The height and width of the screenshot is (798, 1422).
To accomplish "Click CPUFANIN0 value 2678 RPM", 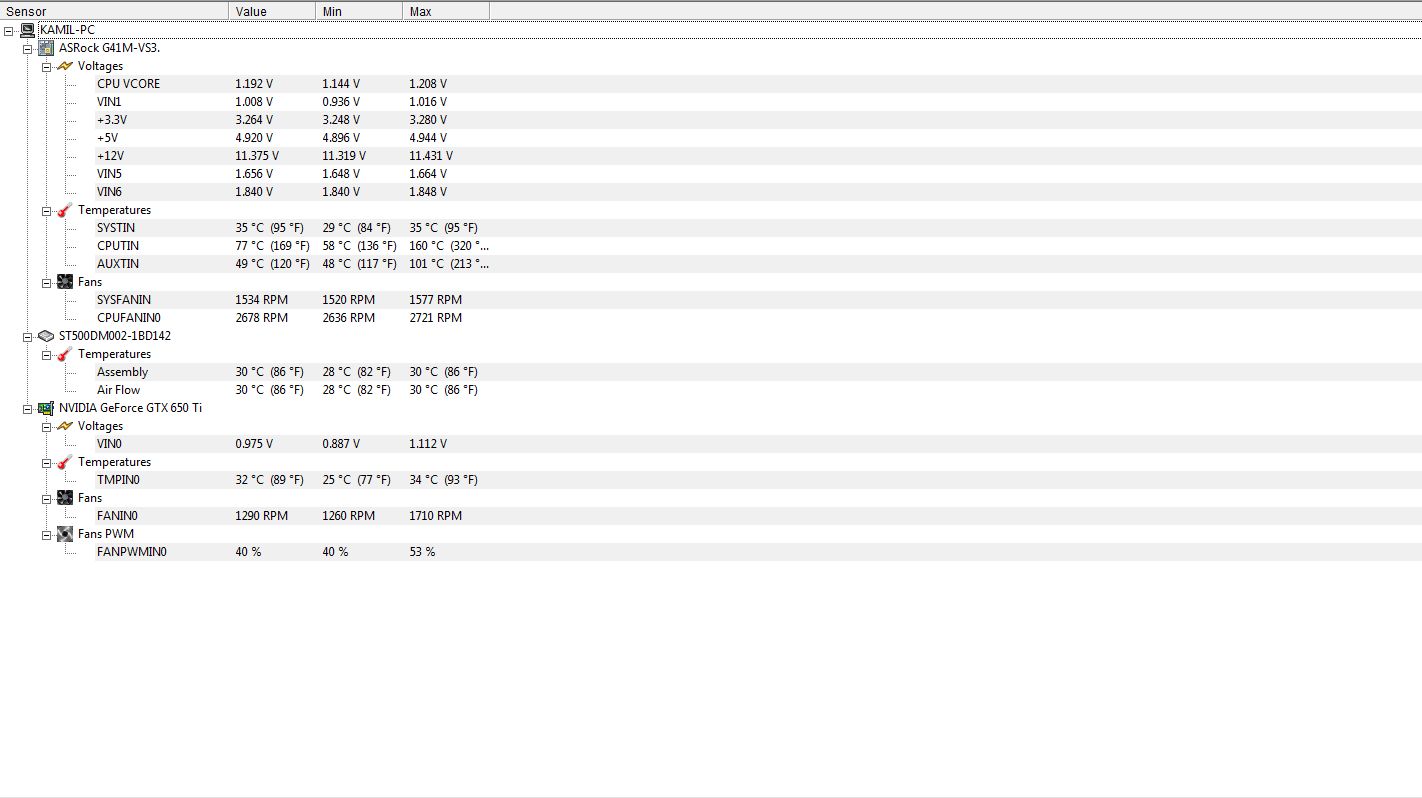I will (261, 318).
